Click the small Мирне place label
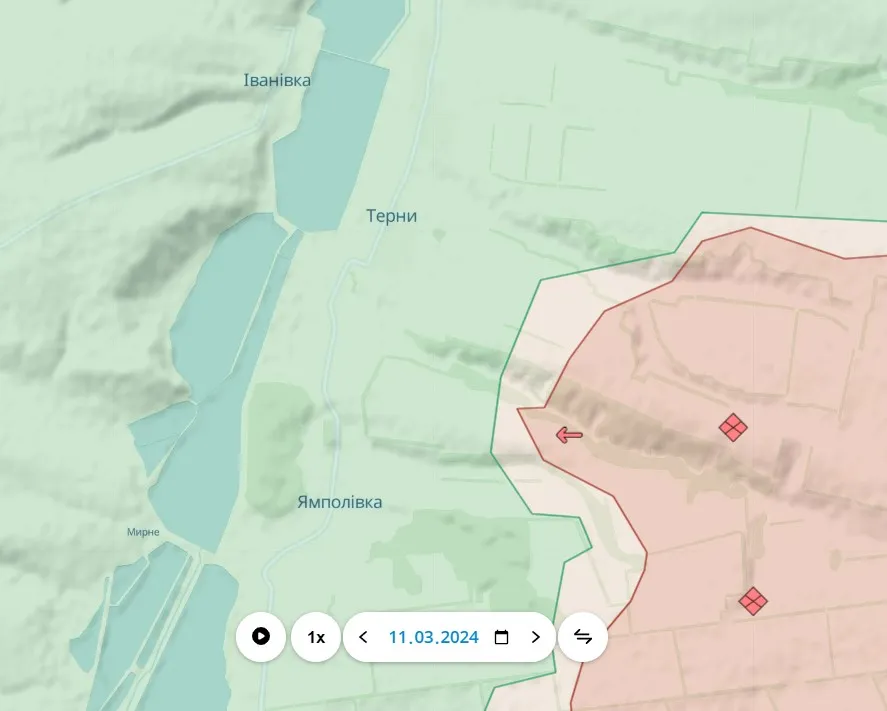 [143, 532]
